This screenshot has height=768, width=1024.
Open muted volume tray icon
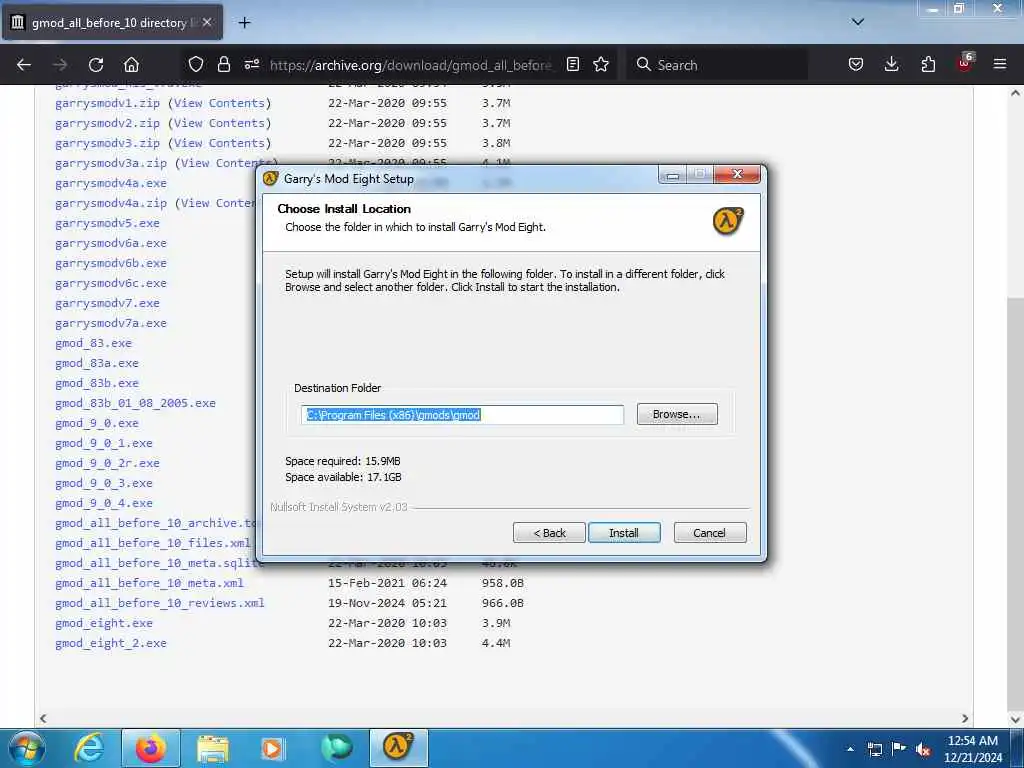[923, 749]
